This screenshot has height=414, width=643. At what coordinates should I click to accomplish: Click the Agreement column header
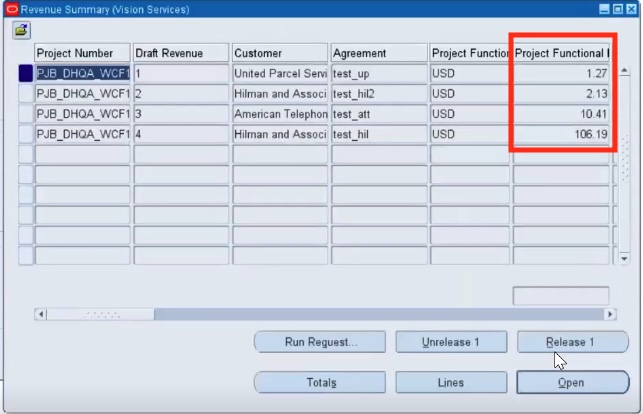(379, 53)
